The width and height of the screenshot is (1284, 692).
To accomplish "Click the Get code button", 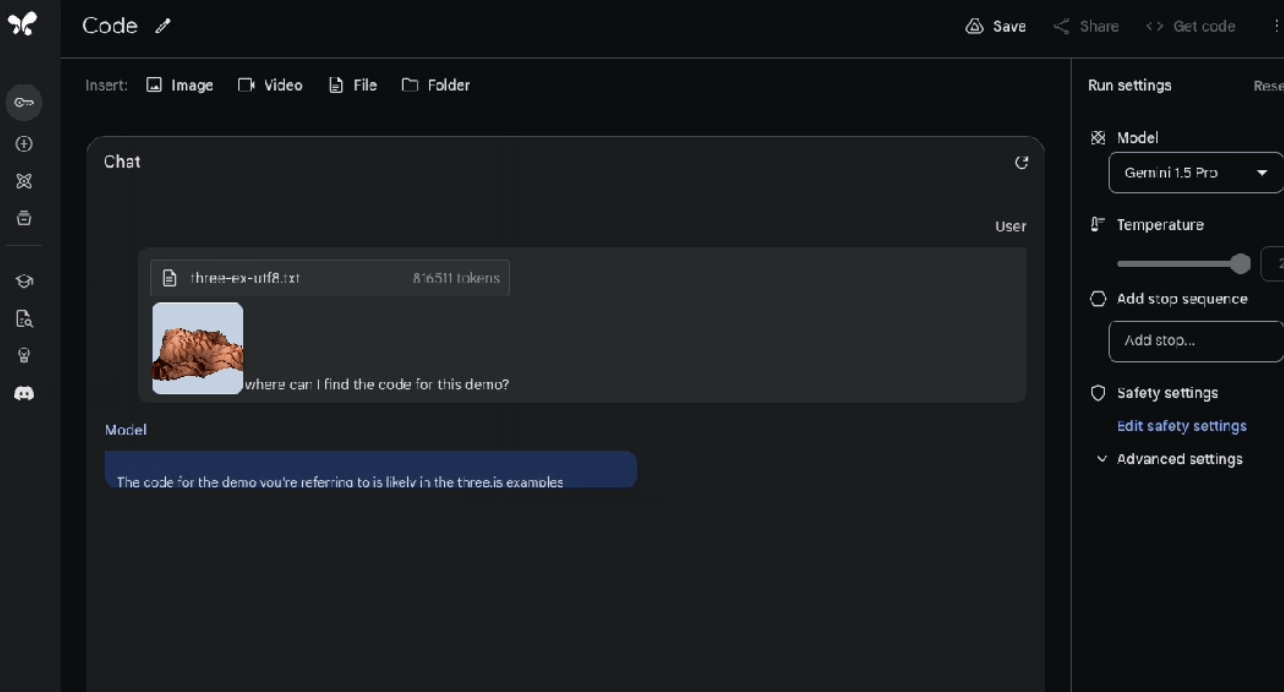I will 1191,27.
